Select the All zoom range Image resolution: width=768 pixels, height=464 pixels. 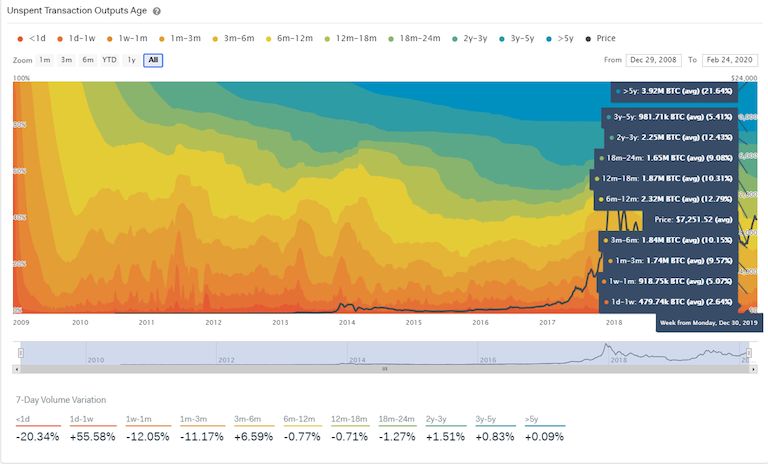(153, 60)
